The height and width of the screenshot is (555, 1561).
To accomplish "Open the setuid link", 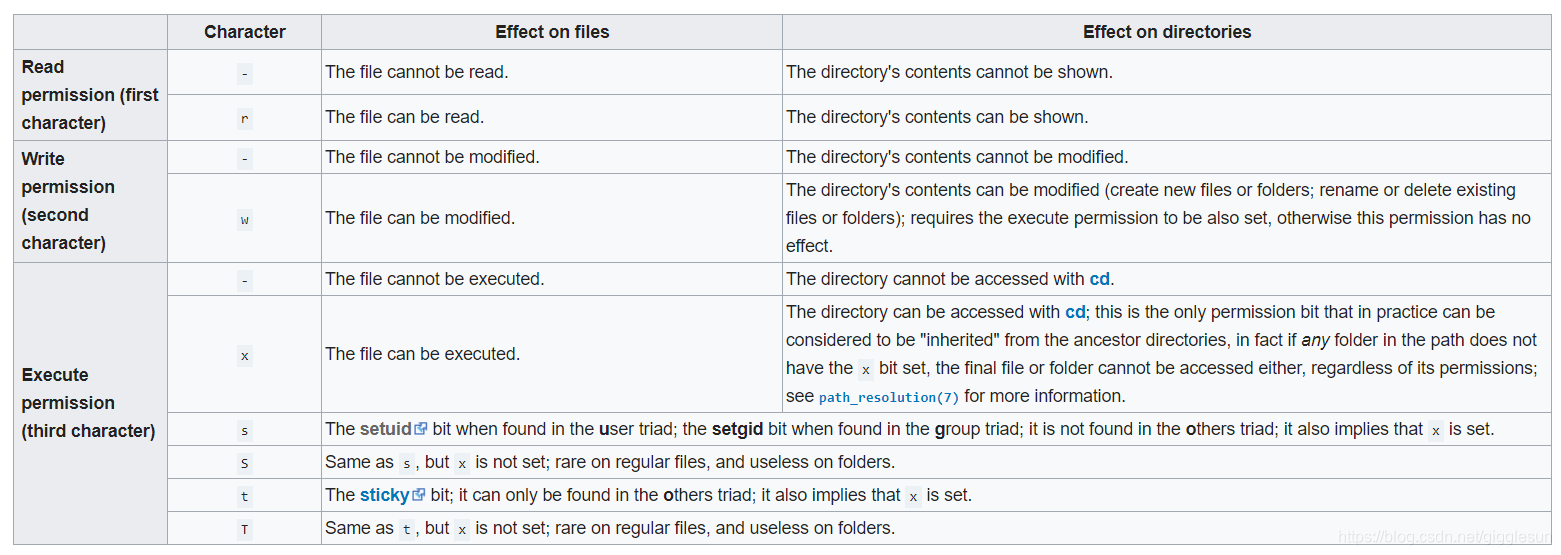I will coord(386,429).
